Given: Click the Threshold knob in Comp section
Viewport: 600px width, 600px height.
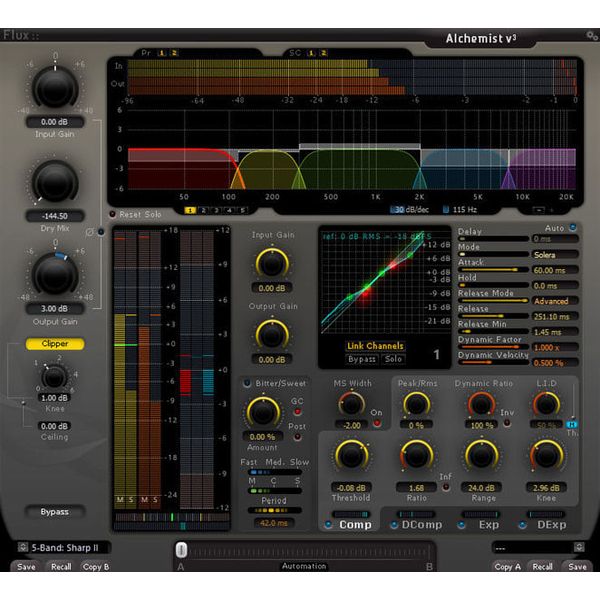Looking at the screenshot, I should [351, 455].
